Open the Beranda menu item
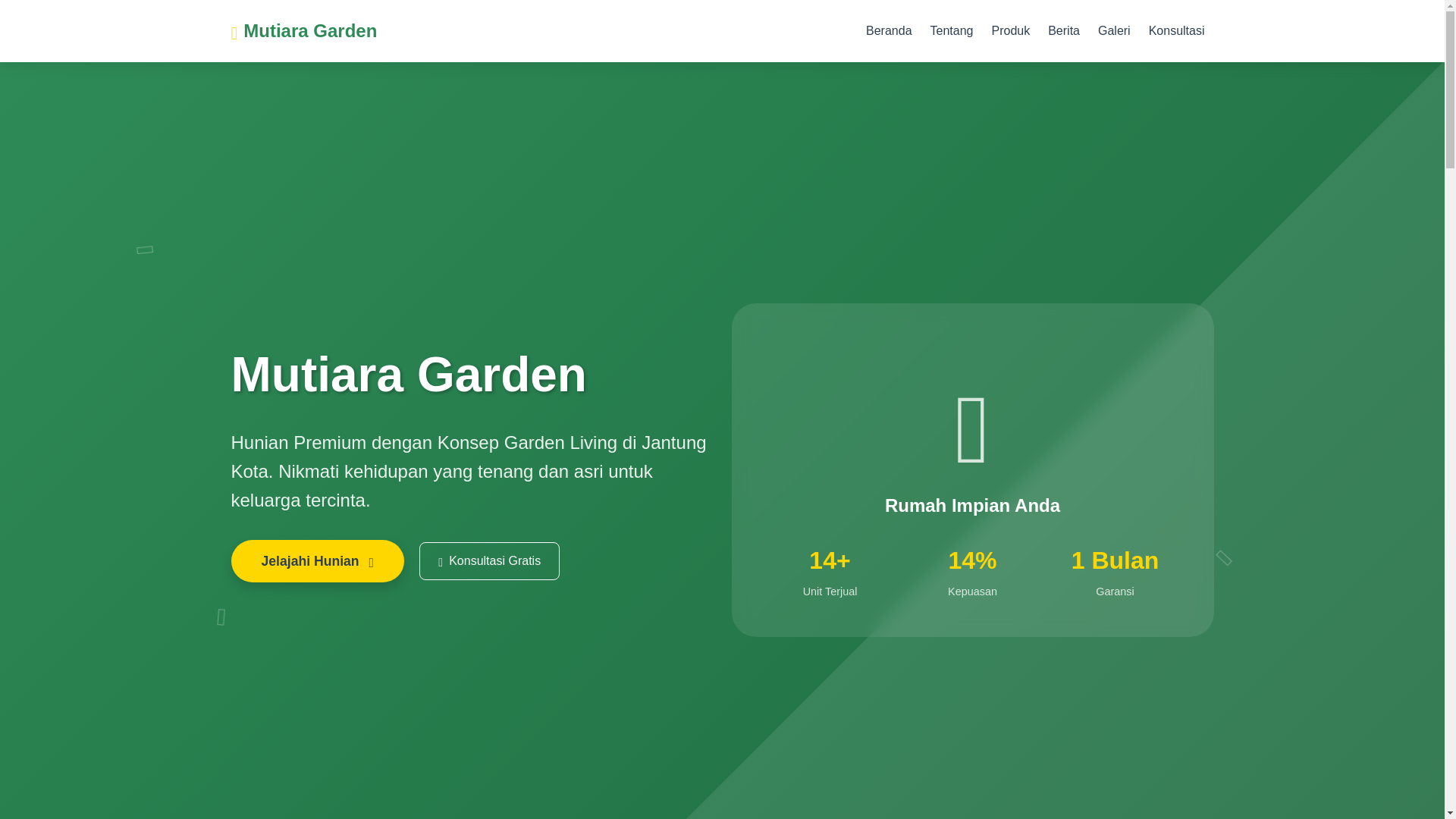The image size is (1456, 819). coord(889,31)
